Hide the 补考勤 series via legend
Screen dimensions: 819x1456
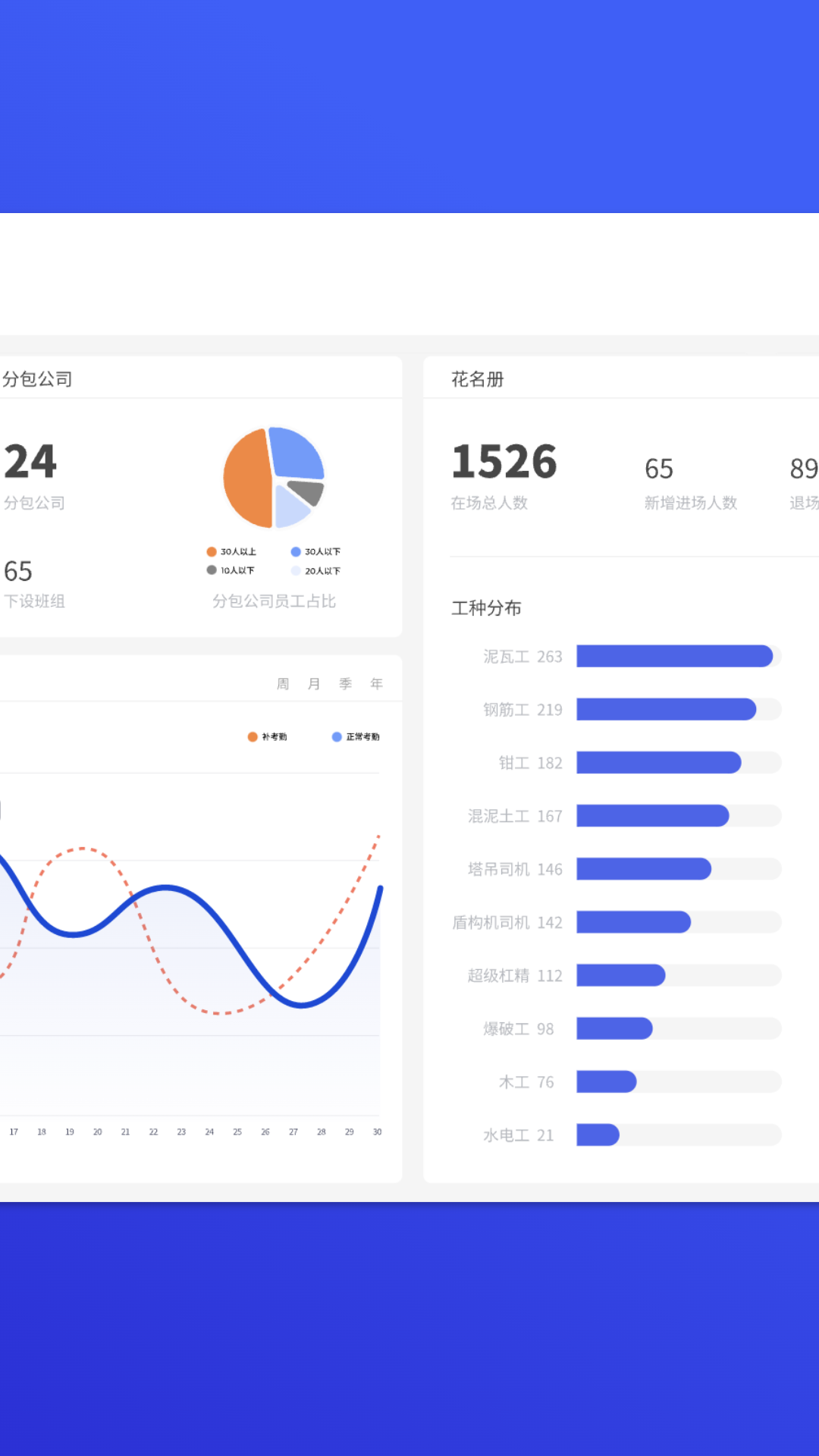(x=267, y=736)
